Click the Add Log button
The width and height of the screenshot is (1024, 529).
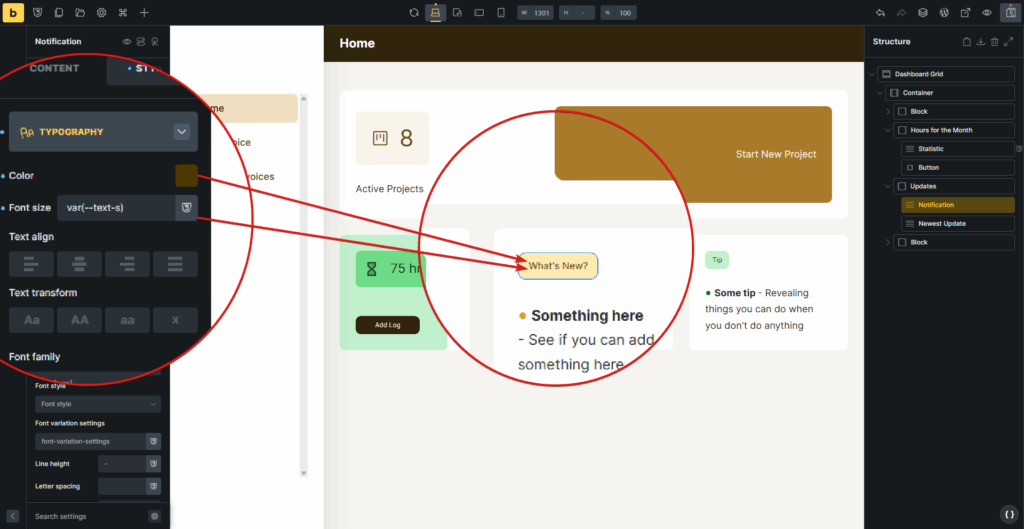tap(388, 325)
